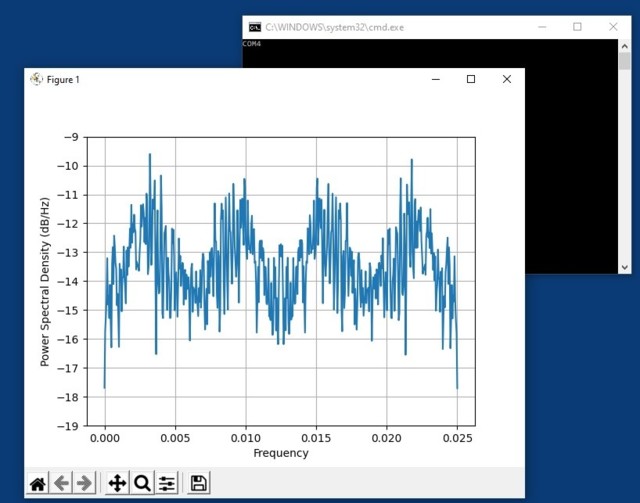Click the cmd.exe icon in the console title bar
Screen dimensions: 640x503
[255, 27]
